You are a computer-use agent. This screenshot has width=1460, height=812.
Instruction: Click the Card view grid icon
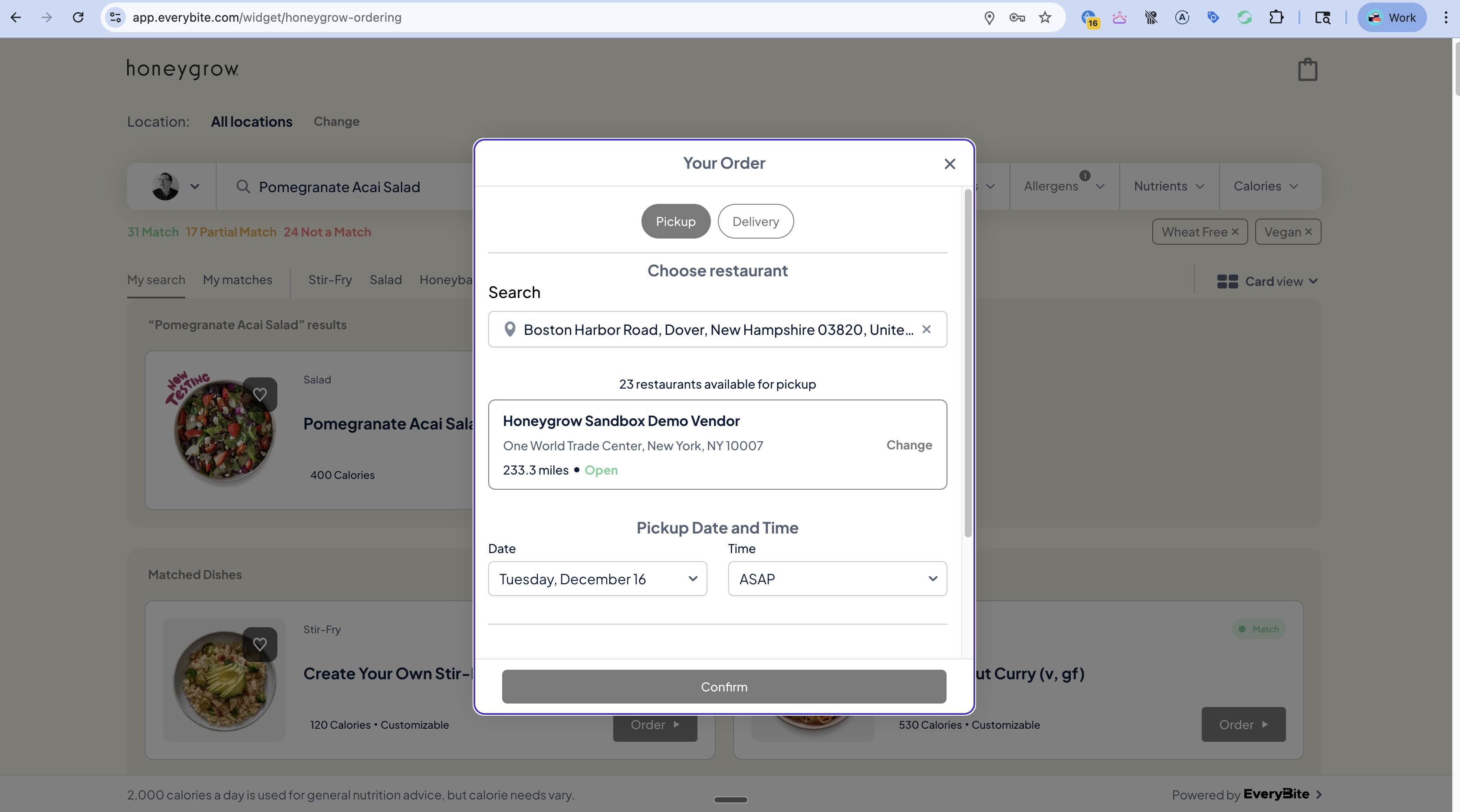pyautogui.click(x=1227, y=281)
